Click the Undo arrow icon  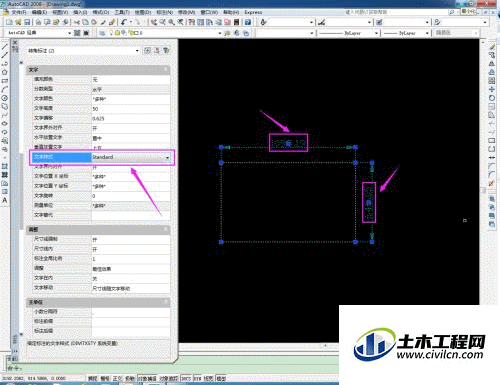124,22
